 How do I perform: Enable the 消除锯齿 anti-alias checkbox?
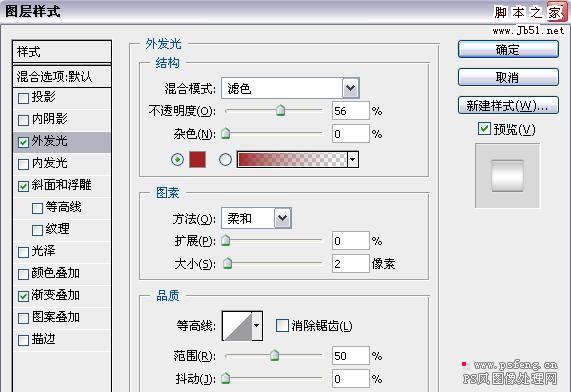282,325
